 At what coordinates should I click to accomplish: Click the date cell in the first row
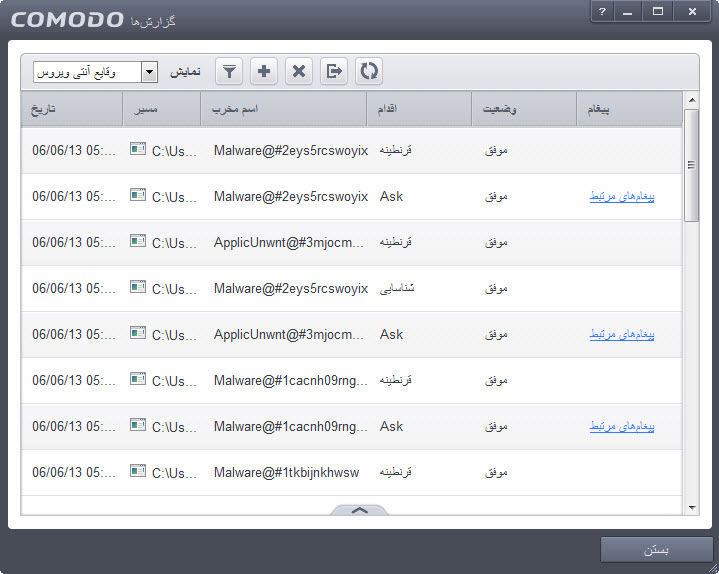pos(73,150)
